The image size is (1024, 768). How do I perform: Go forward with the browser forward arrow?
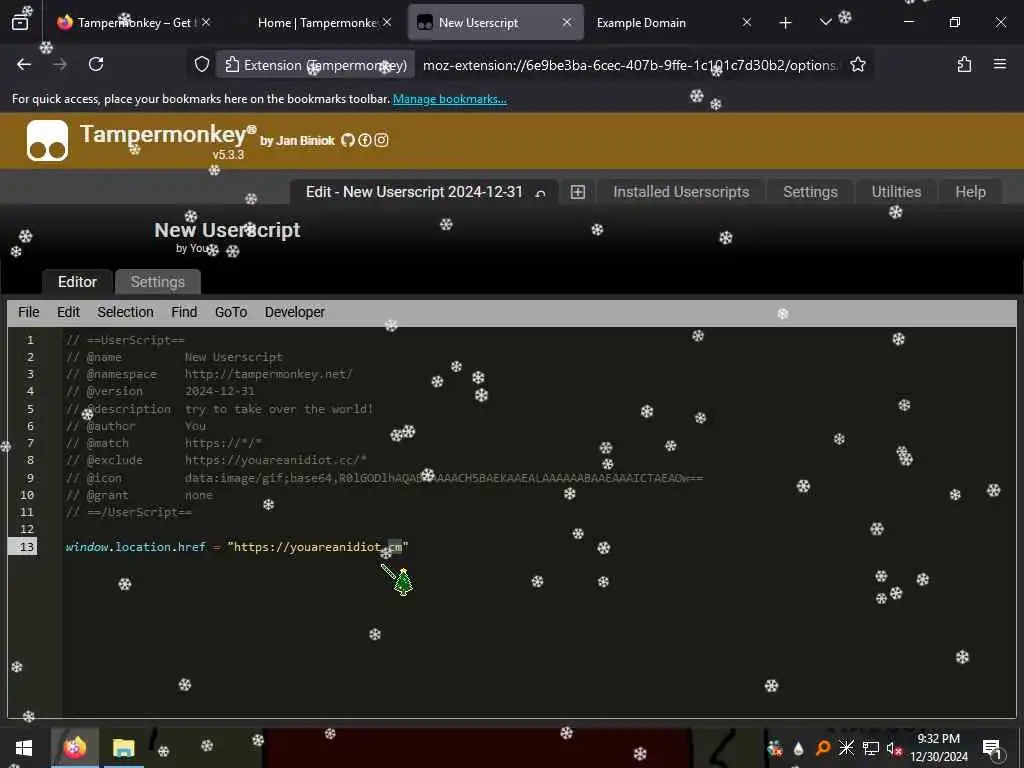[x=59, y=64]
